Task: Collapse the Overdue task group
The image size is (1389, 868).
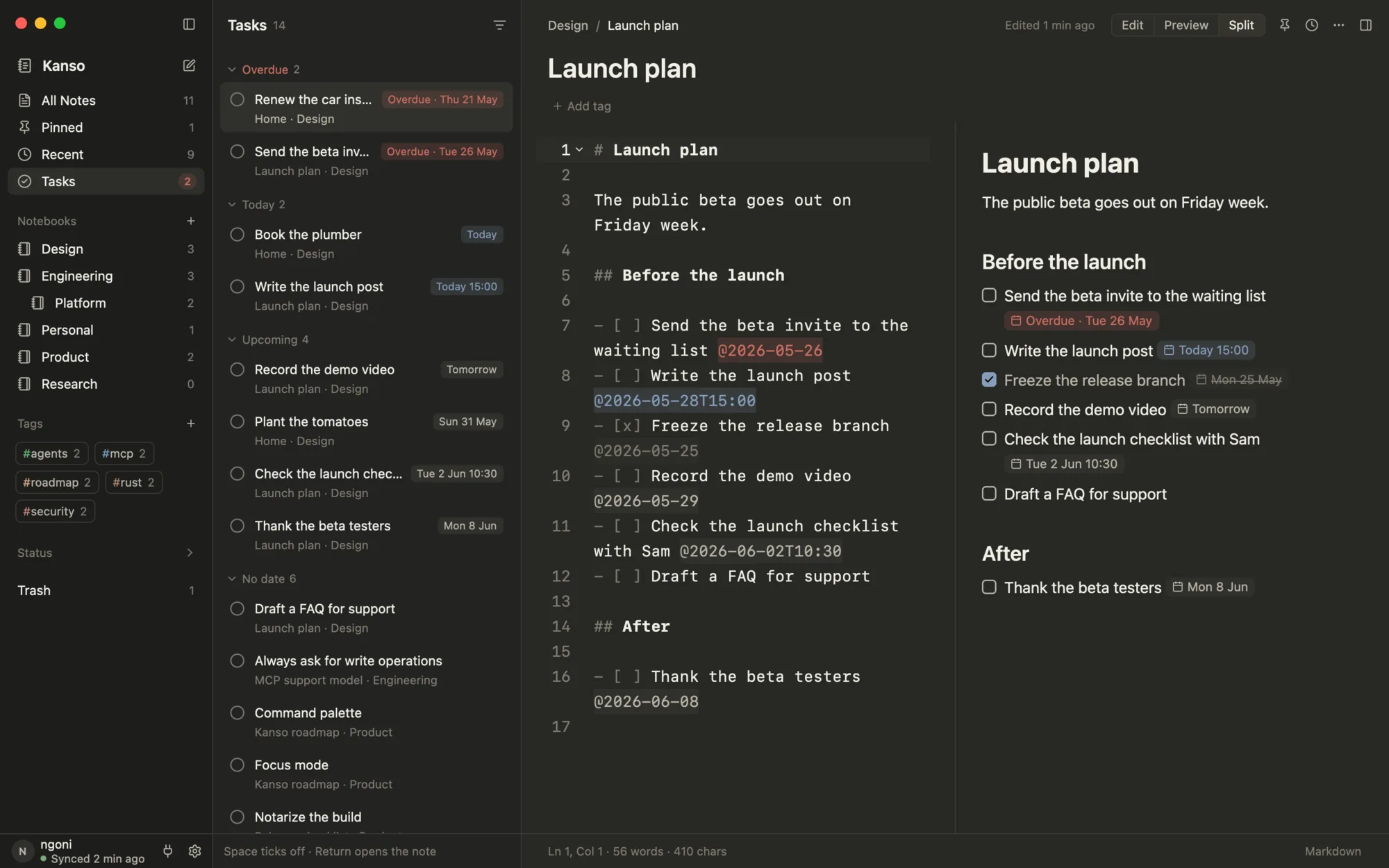Action: click(x=232, y=69)
